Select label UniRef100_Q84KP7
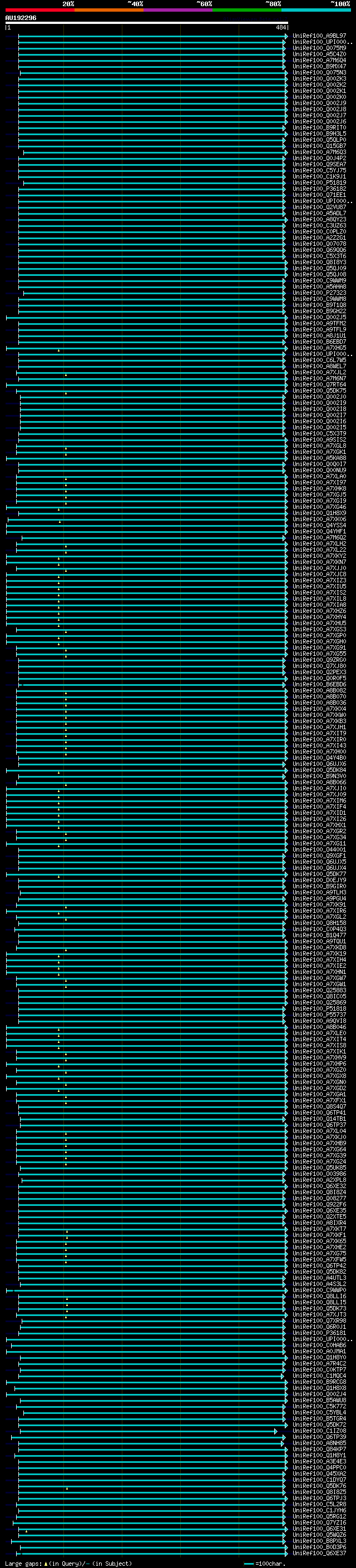This screenshot has height=1568, width=356. 319,1450
